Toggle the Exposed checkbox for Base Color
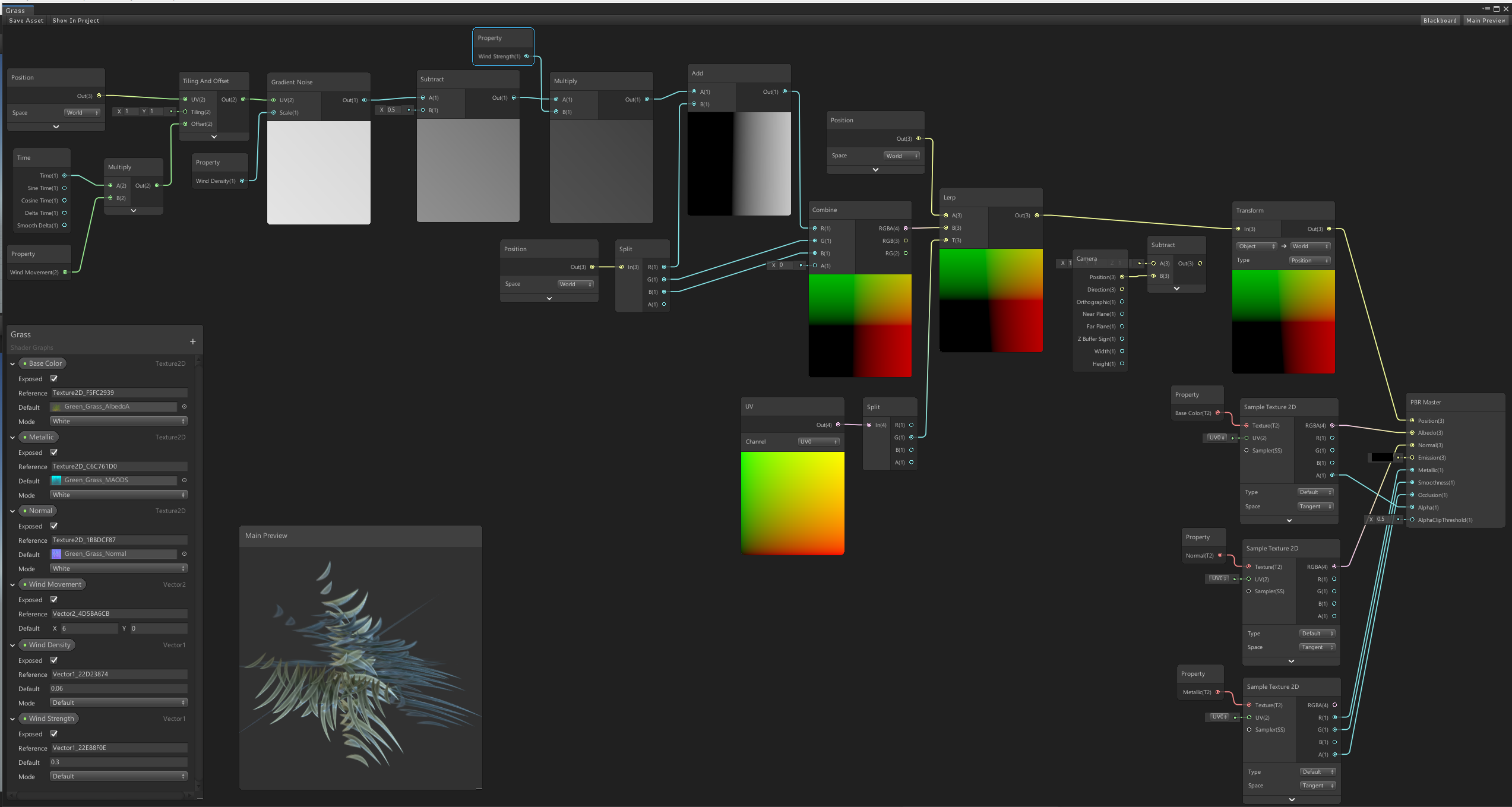Viewport: 1512px width, 807px height. (x=54, y=379)
